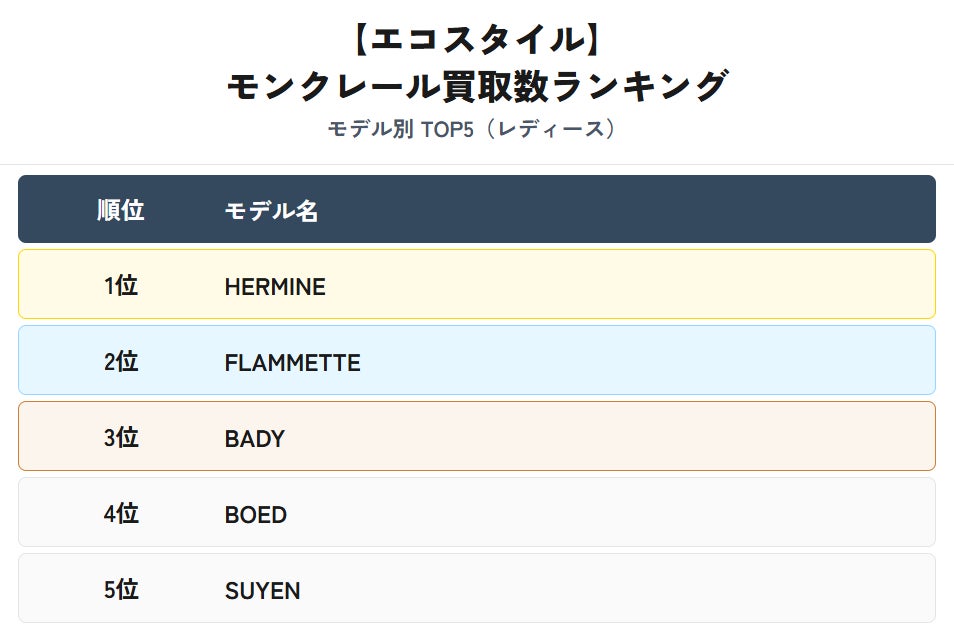Screen dimensions: 954x629
Task: Select the HERMINE model name
Action: point(275,287)
